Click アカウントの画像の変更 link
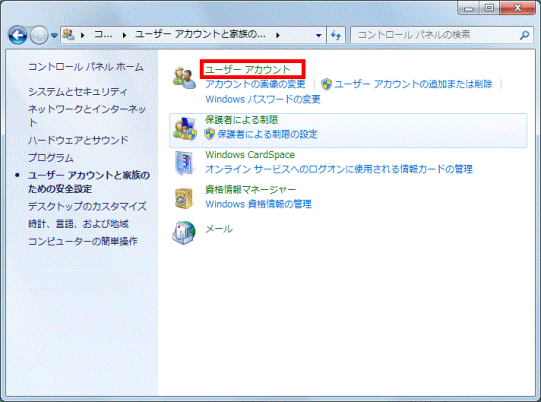The width and height of the screenshot is (541, 402). [x=255, y=84]
